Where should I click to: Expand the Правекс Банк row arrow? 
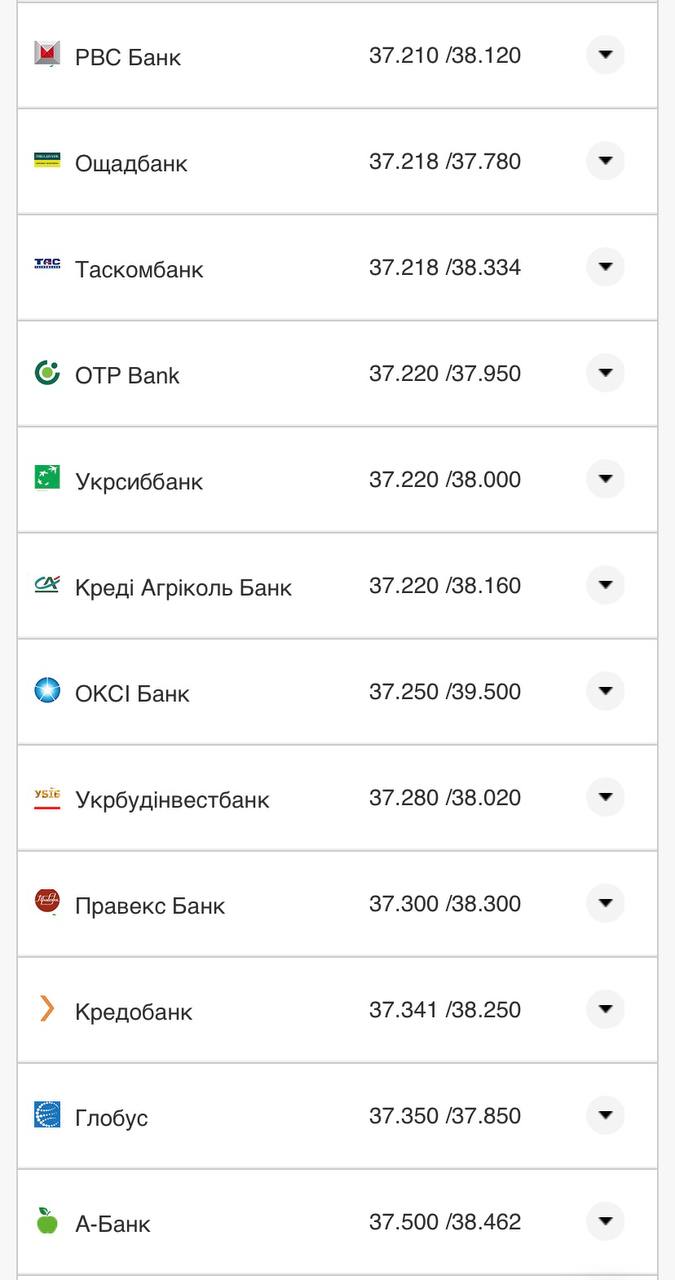(x=605, y=903)
